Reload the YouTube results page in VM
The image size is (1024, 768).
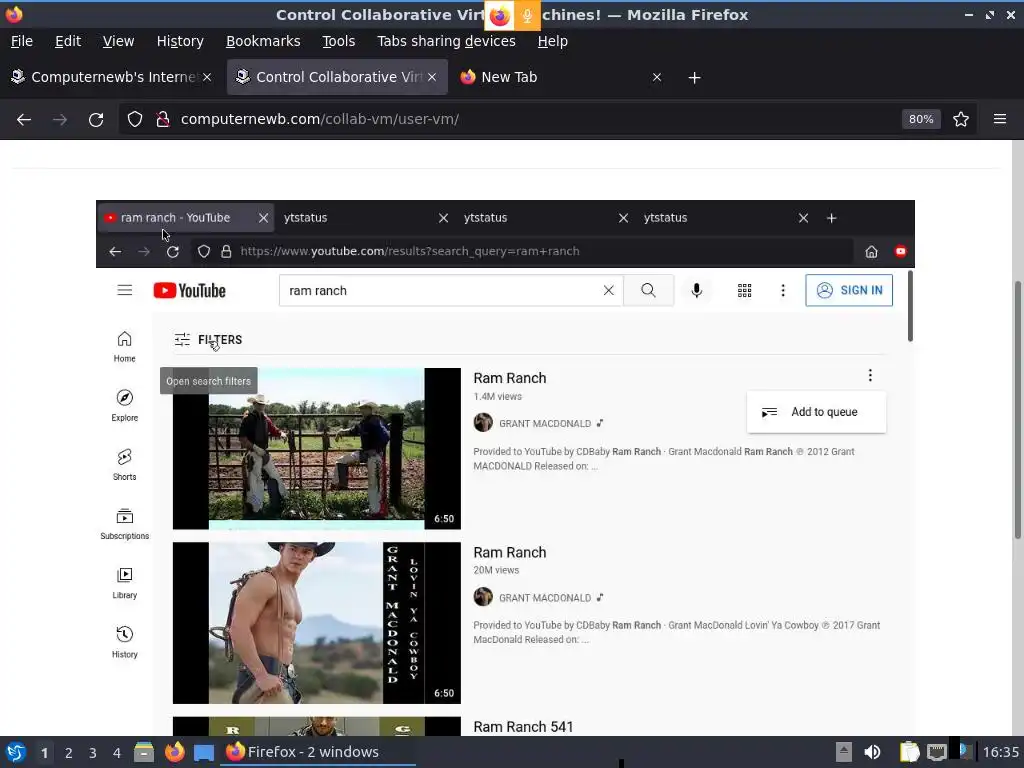tap(172, 251)
